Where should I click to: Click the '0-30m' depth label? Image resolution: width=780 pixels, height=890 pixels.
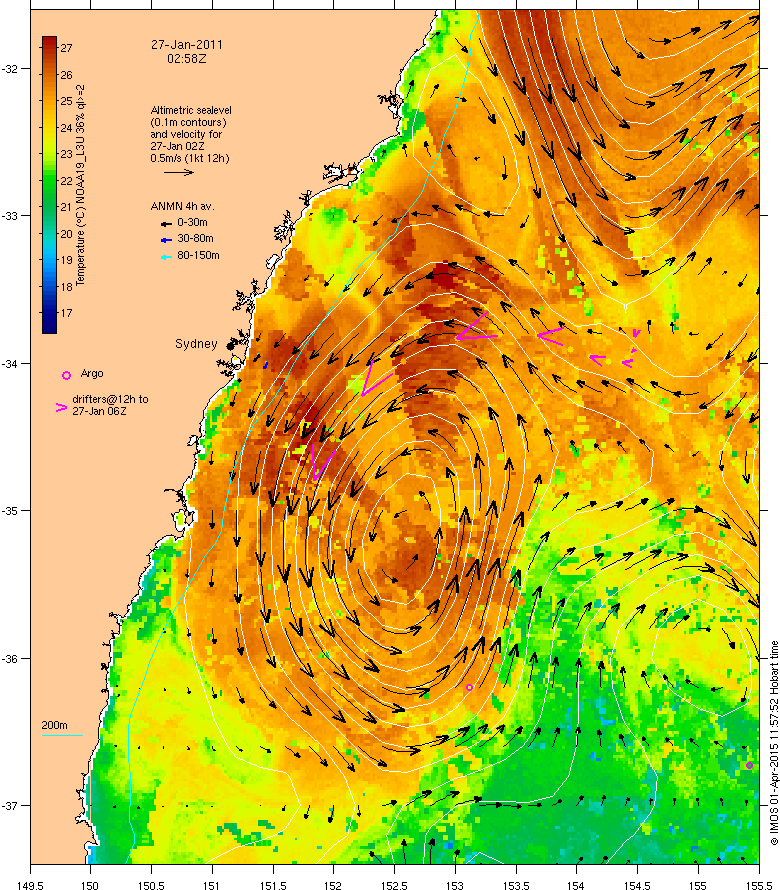click(192, 222)
